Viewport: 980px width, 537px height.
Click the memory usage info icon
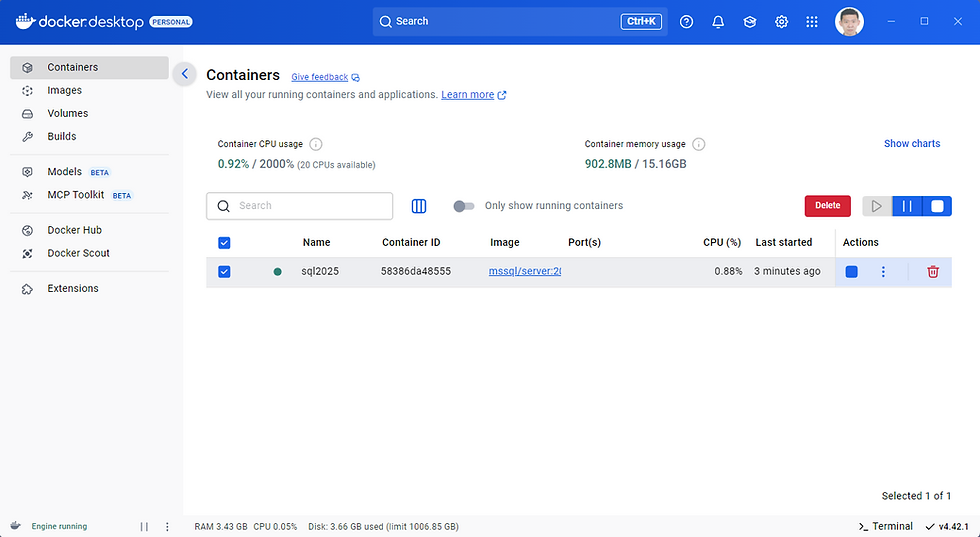699,144
